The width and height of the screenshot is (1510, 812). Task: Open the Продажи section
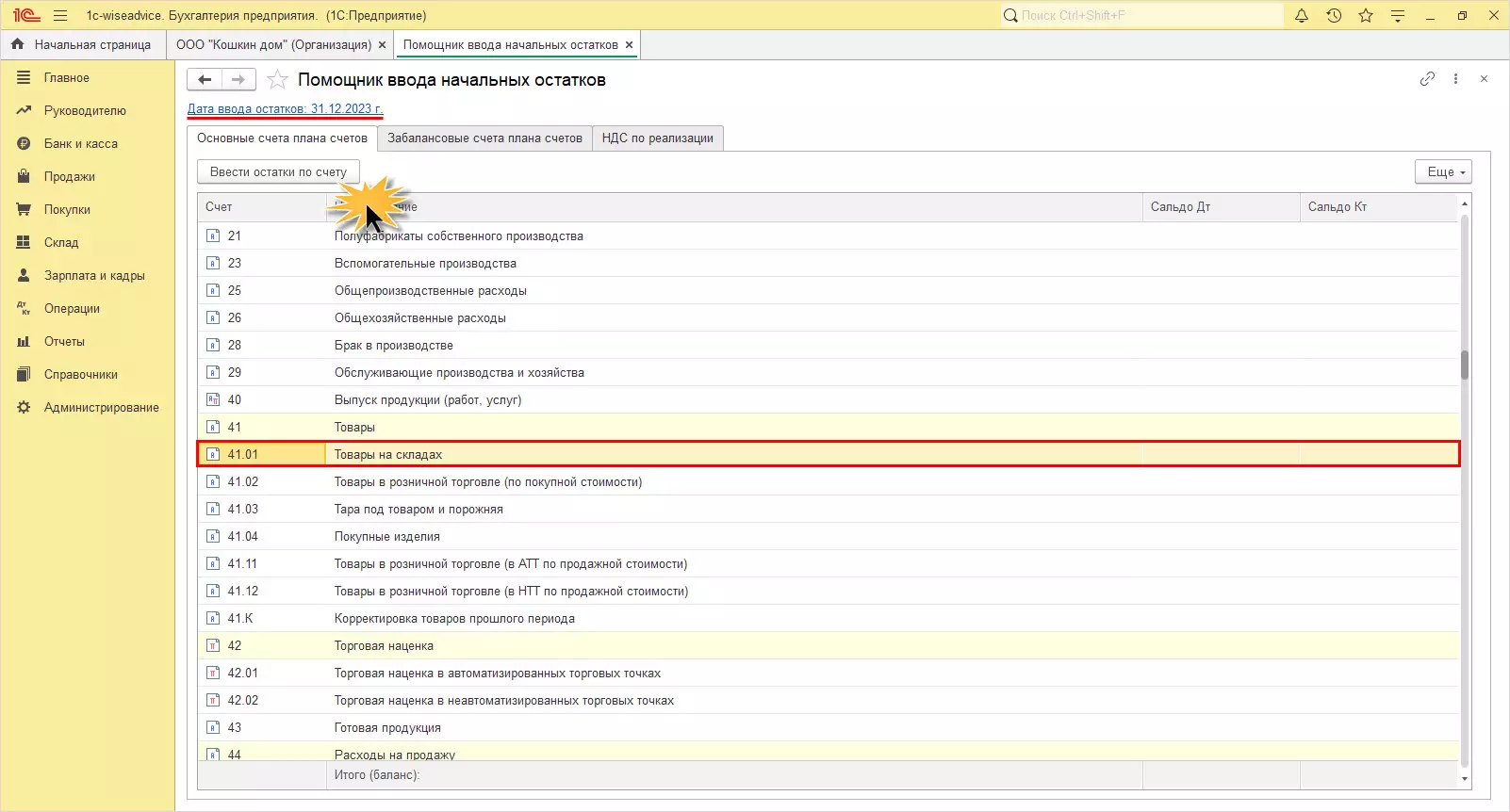87,177
